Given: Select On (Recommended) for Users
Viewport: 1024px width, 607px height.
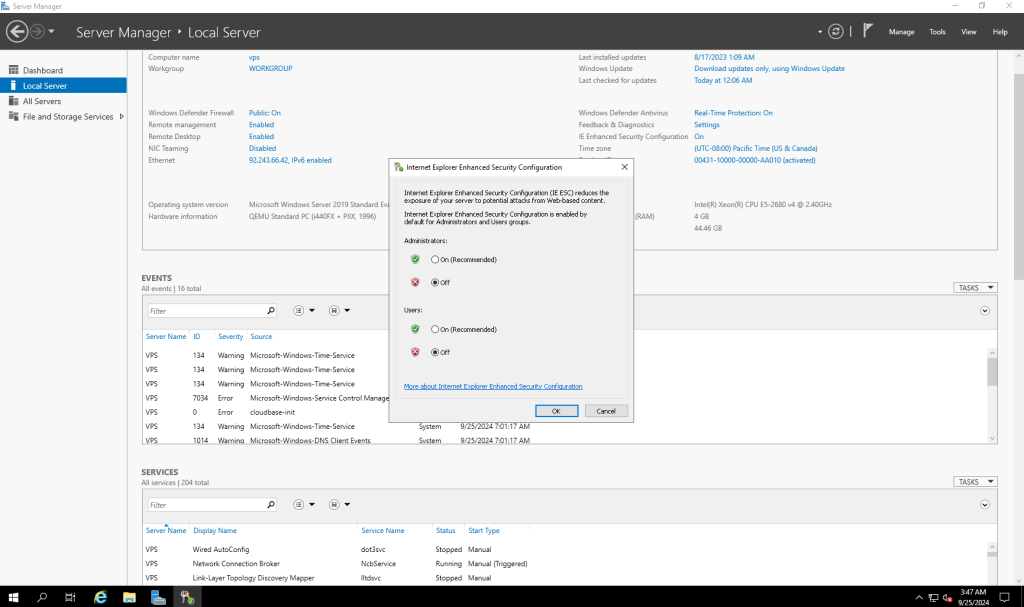Looking at the screenshot, I should point(435,330).
